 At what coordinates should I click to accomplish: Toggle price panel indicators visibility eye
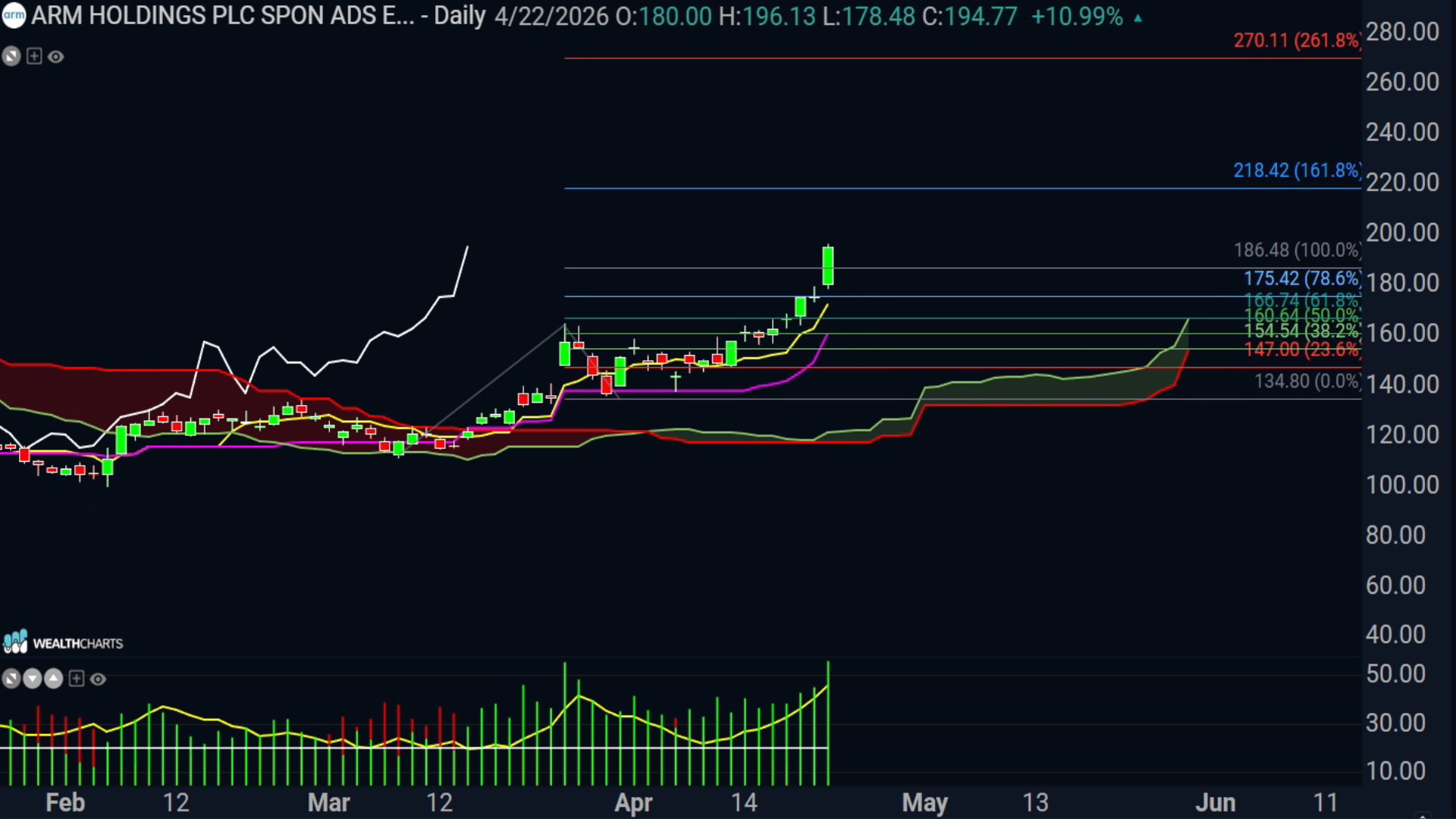click(56, 57)
